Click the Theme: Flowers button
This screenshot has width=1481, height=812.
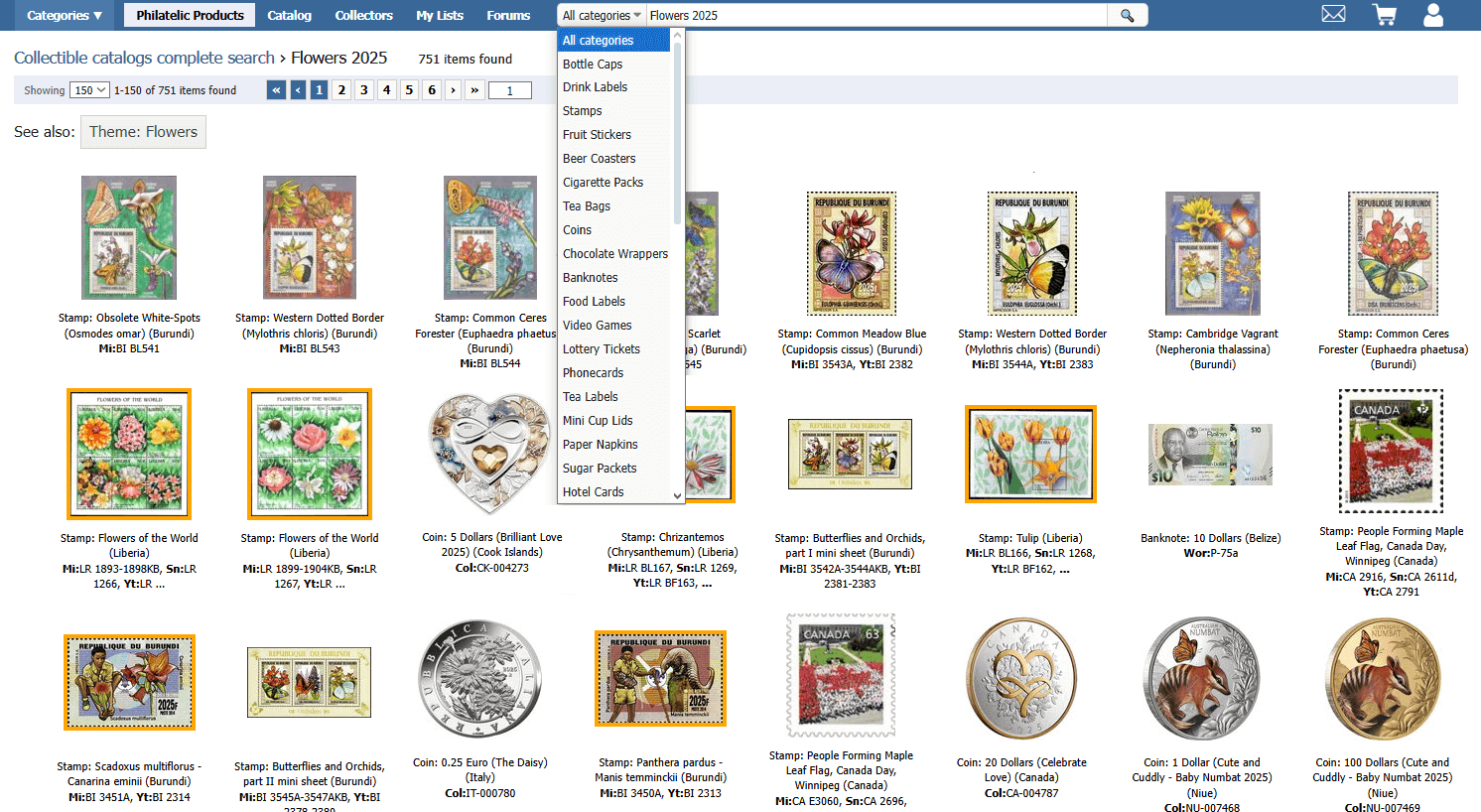click(143, 132)
